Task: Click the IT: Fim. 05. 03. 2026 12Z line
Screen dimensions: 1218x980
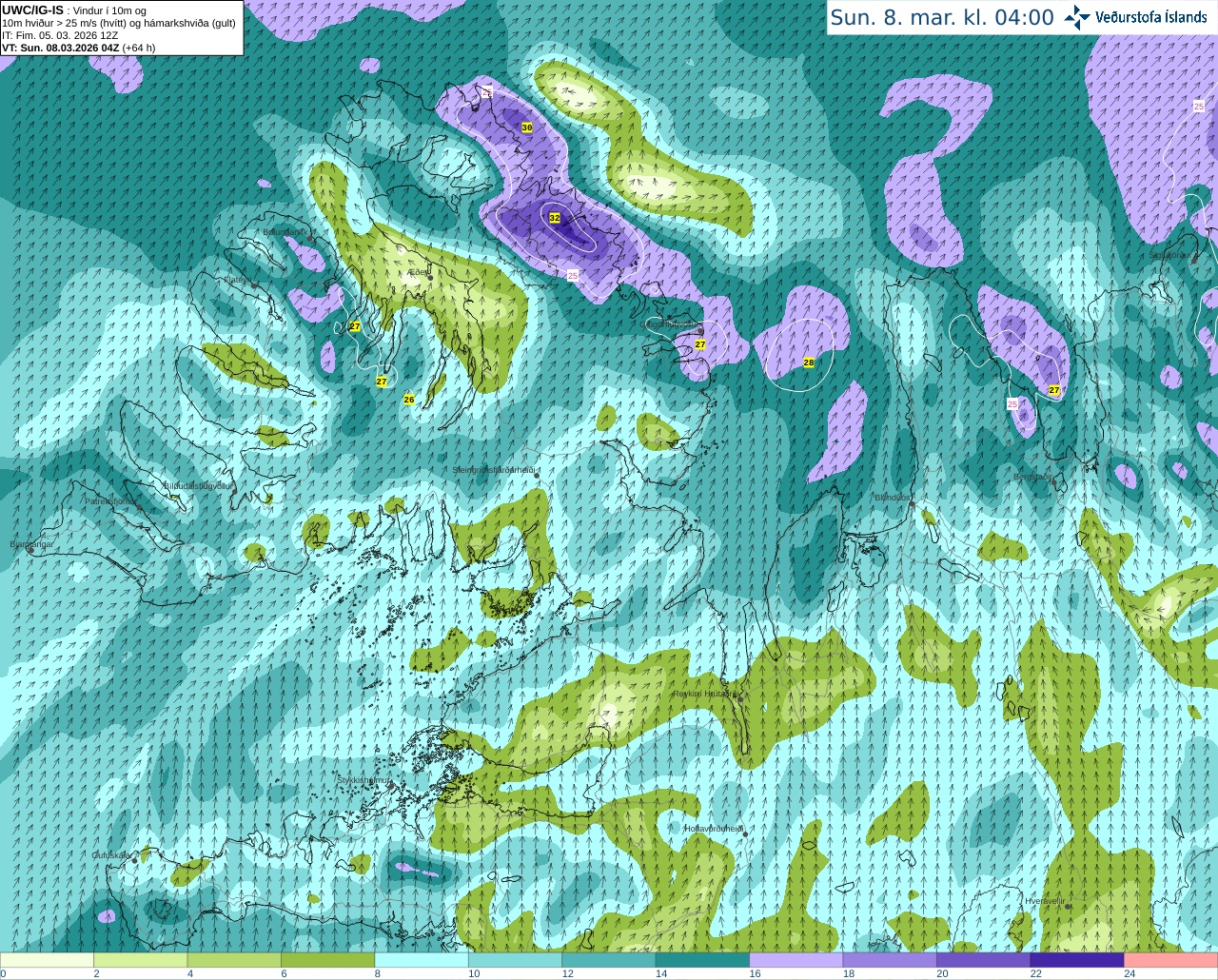Action: coord(60,35)
